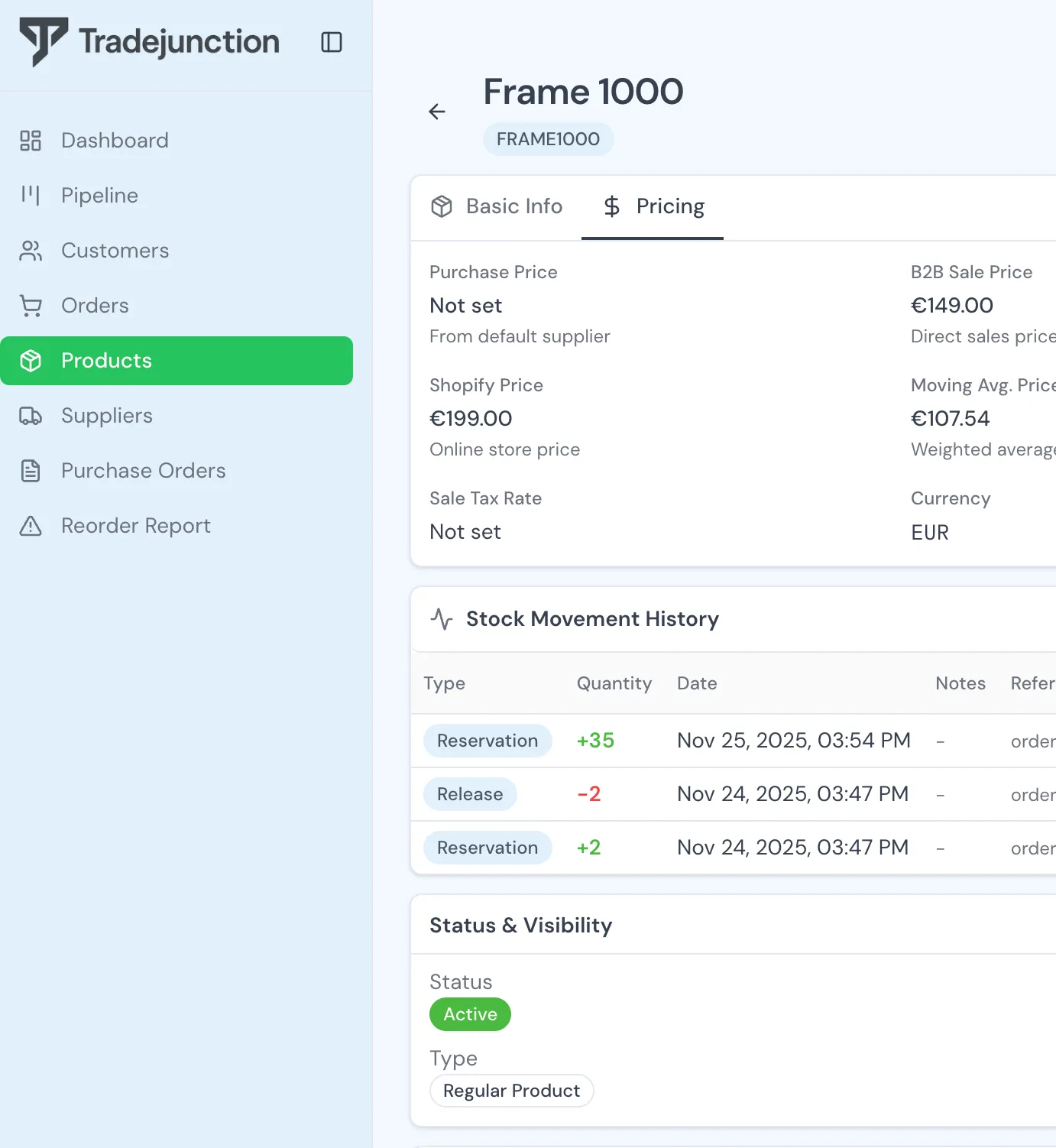Click the Active status badge
Image resolution: width=1056 pixels, height=1148 pixels.
click(470, 1014)
